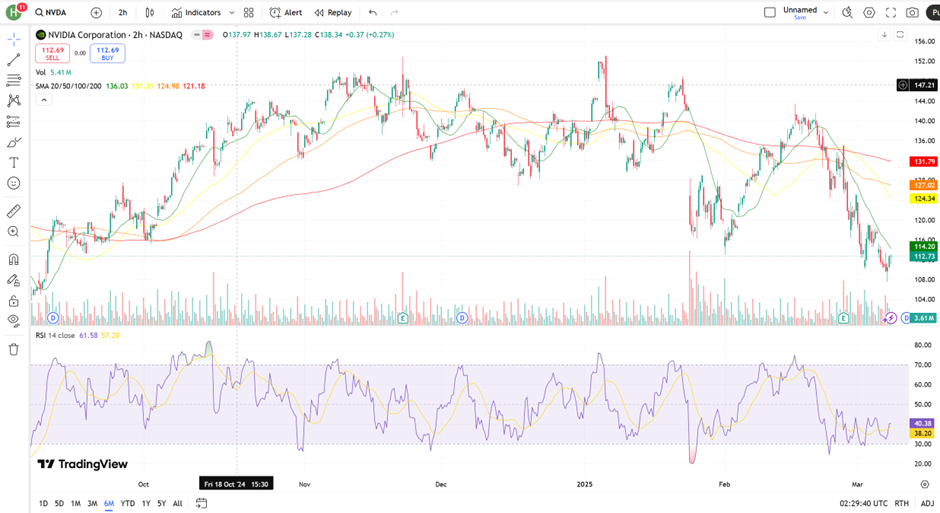Image resolution: width=940 pixels, height=513 pixels.
Task: Select the XABCD pattern tool
Action: pos(14,101)
